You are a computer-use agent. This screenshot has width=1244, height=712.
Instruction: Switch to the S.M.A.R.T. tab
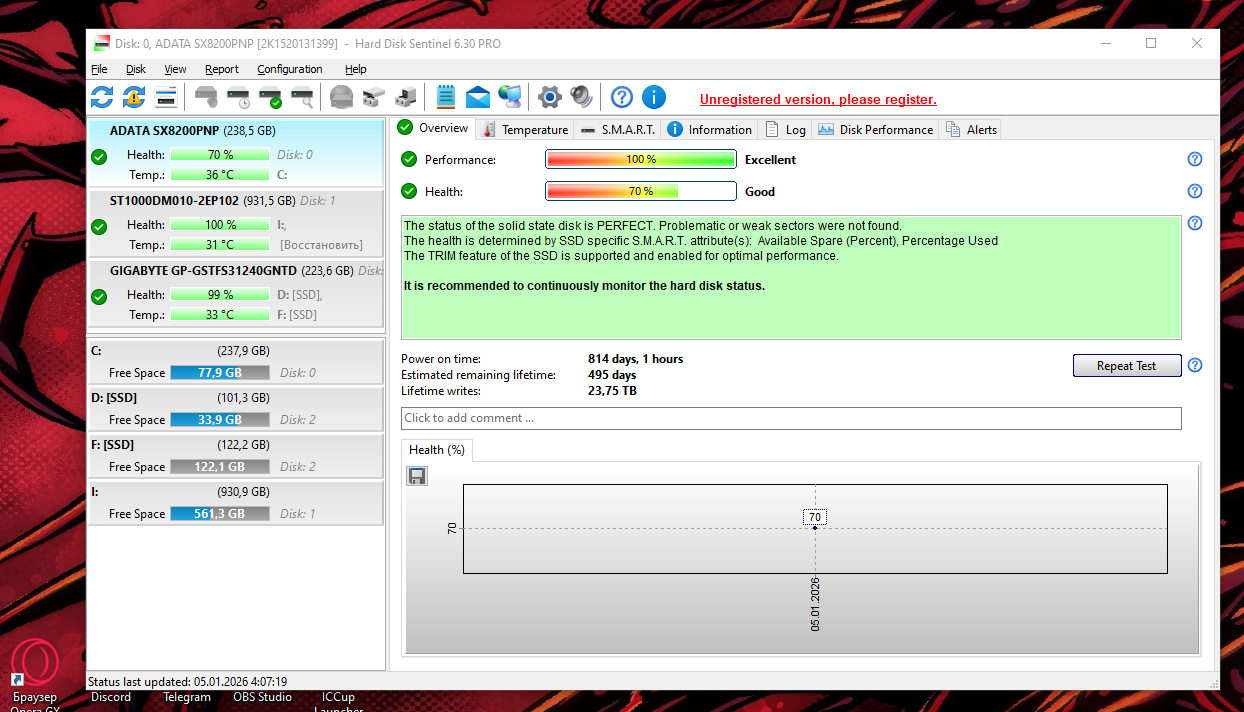coord(618,129)
